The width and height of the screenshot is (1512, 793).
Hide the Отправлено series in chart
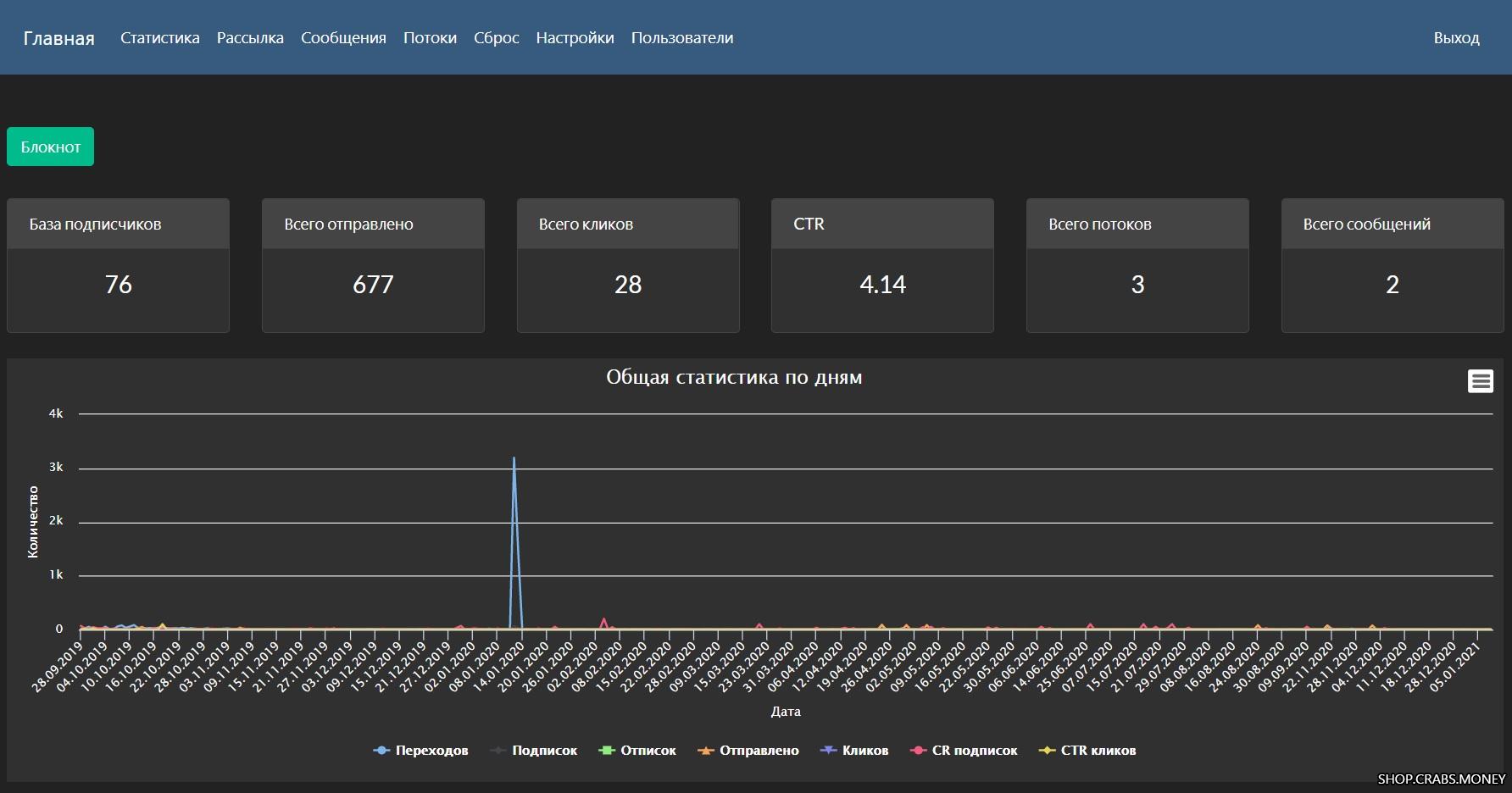[748, 751]
